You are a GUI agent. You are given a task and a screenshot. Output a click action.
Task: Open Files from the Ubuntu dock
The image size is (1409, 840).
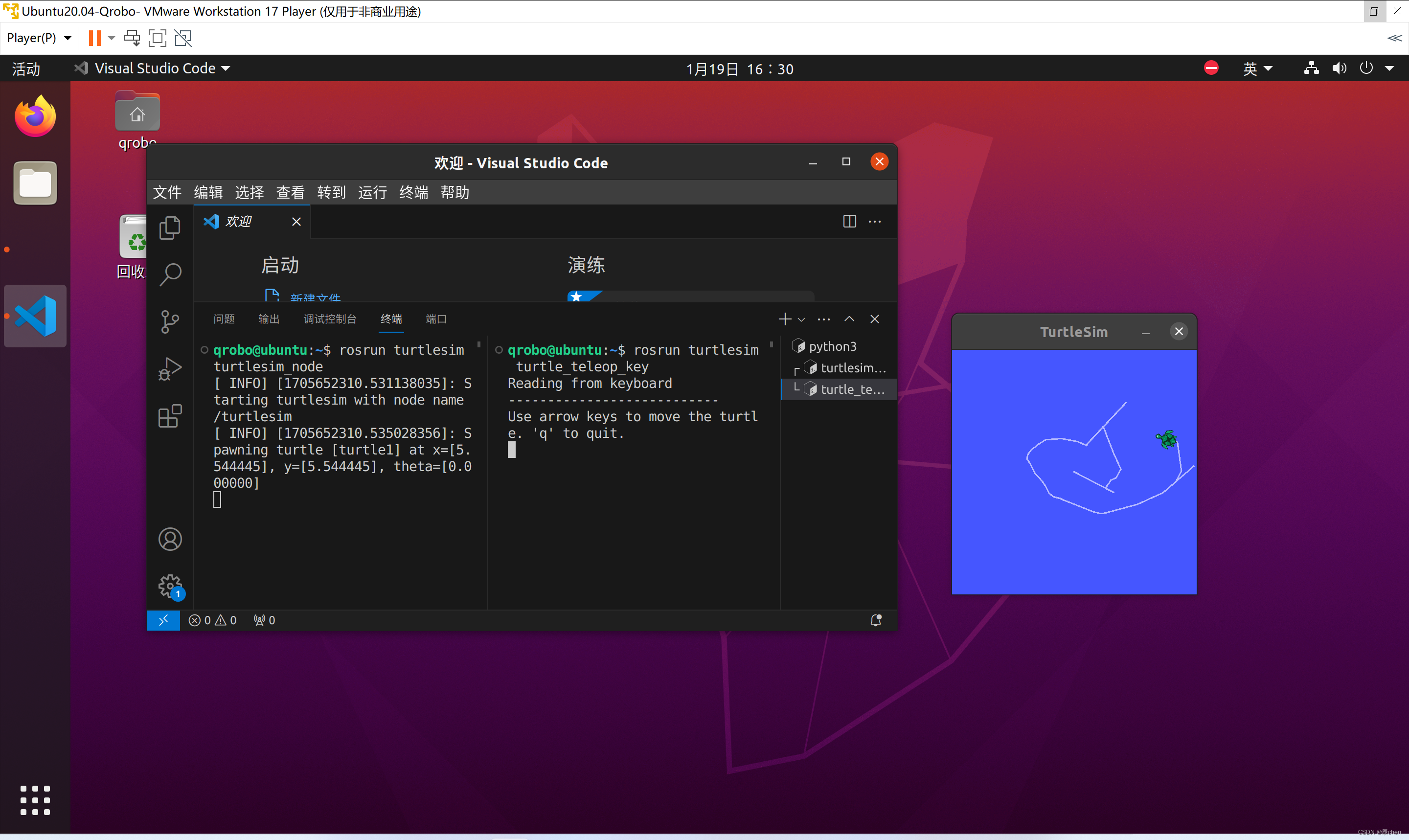35,183
